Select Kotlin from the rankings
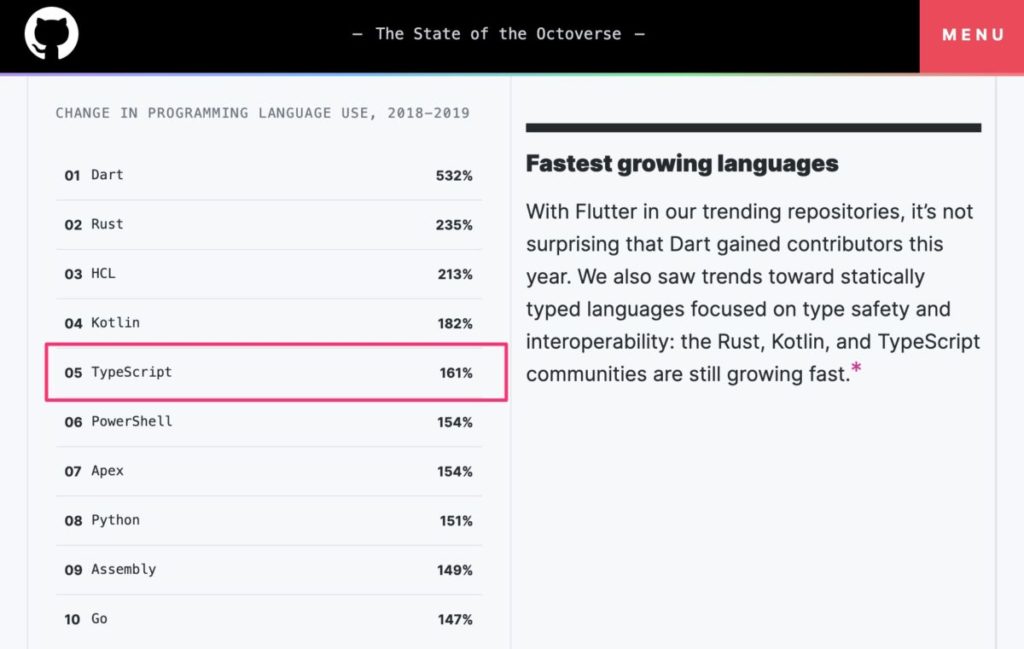This screenshot has width=1024, height=649. [x=108, y=323]
